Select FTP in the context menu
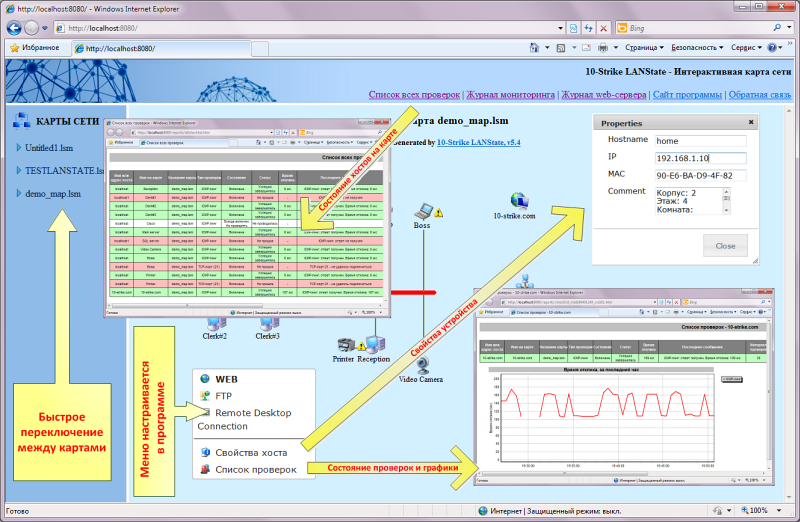 [x=223, y=396]
